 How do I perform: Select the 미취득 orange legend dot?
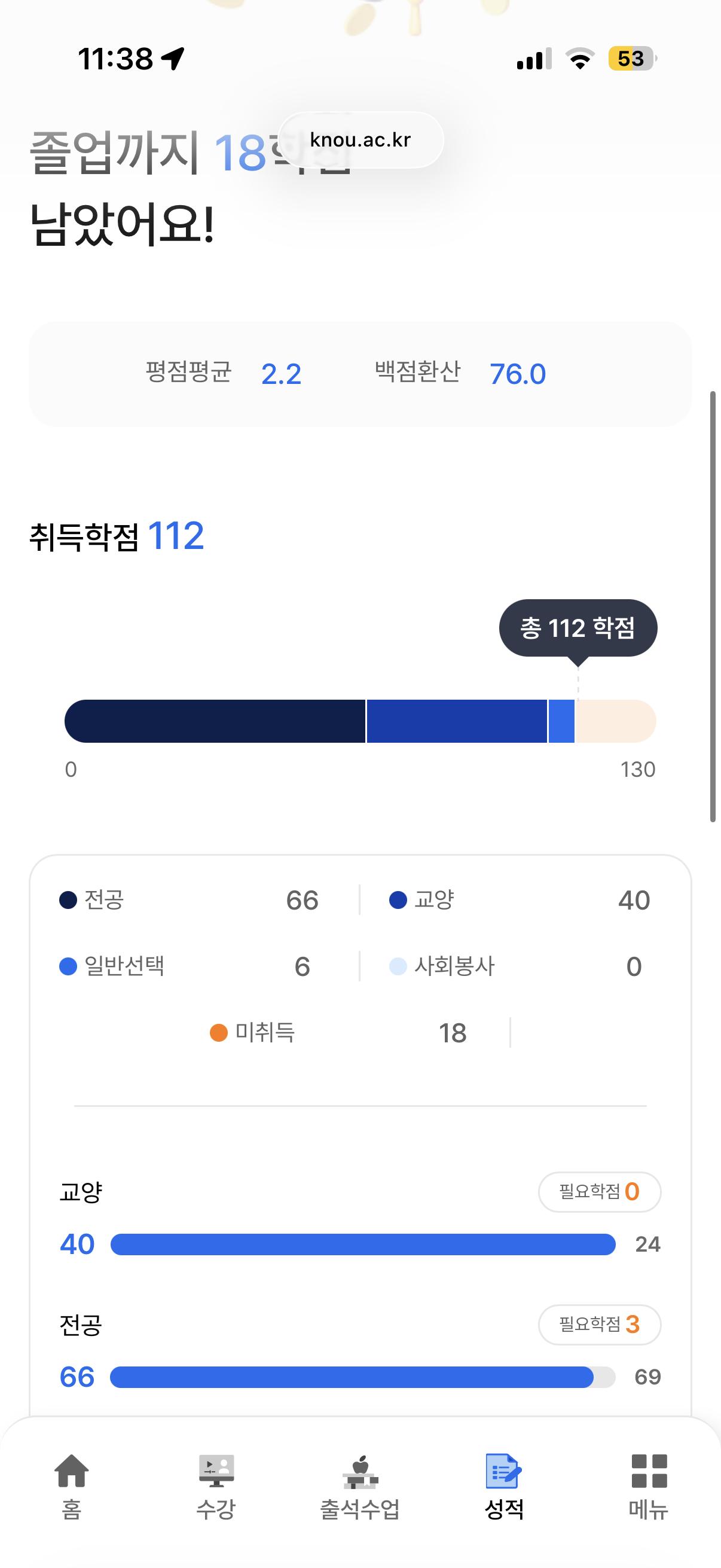[218, 1033]
